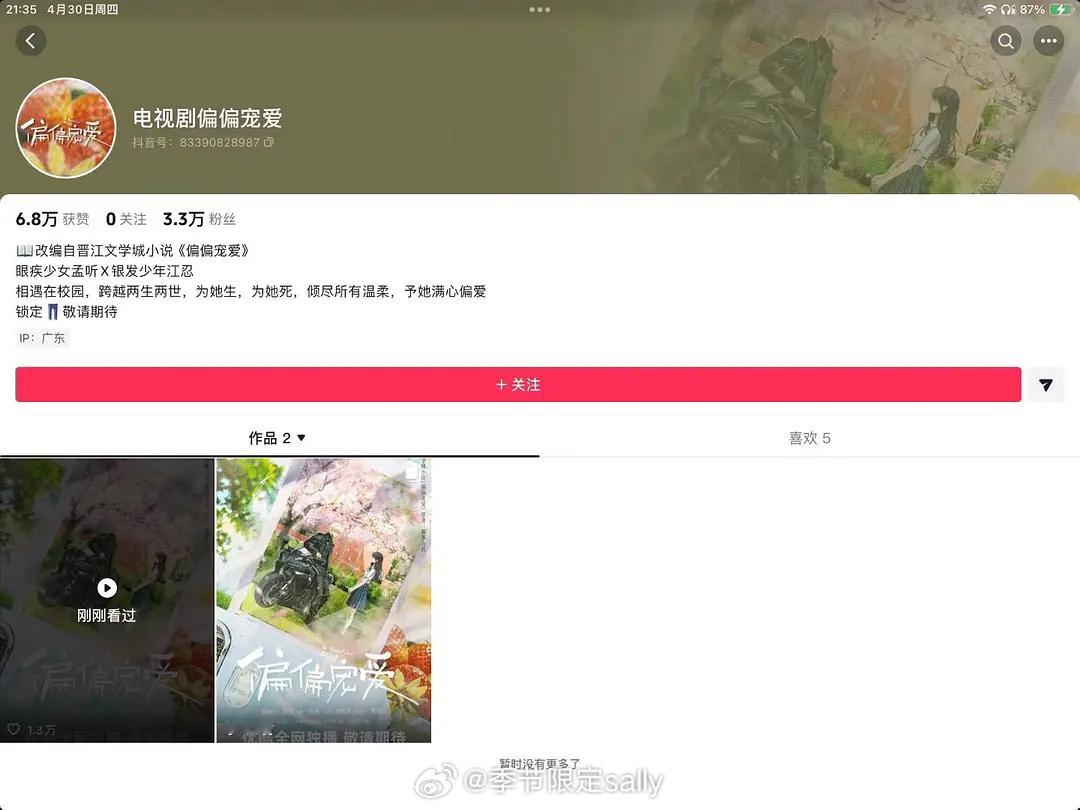Follow the account with the 关注 button
The width and height of the screenshot is (1080, 810).
click(x=518, y=384)
